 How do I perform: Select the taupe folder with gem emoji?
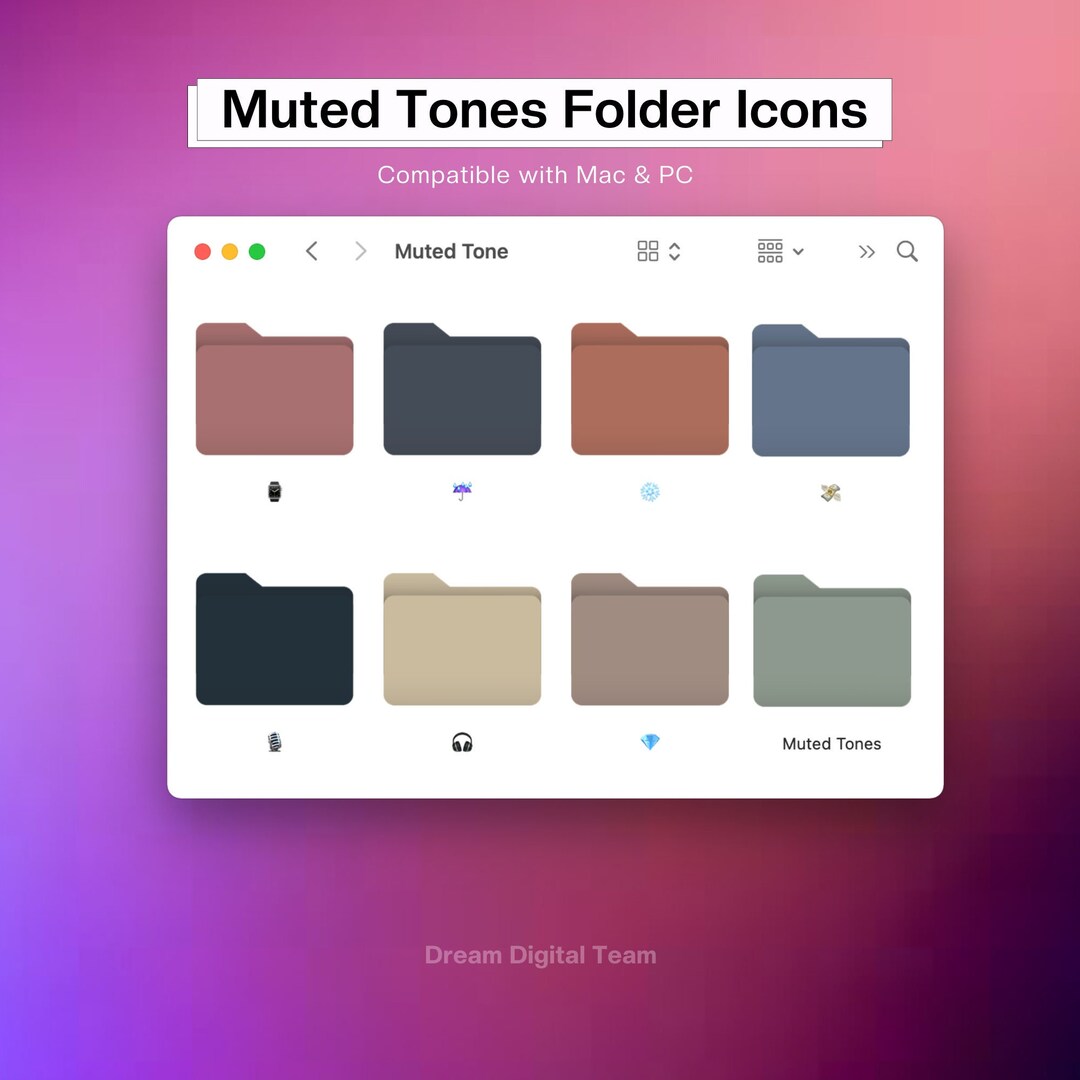pos(649,640)
